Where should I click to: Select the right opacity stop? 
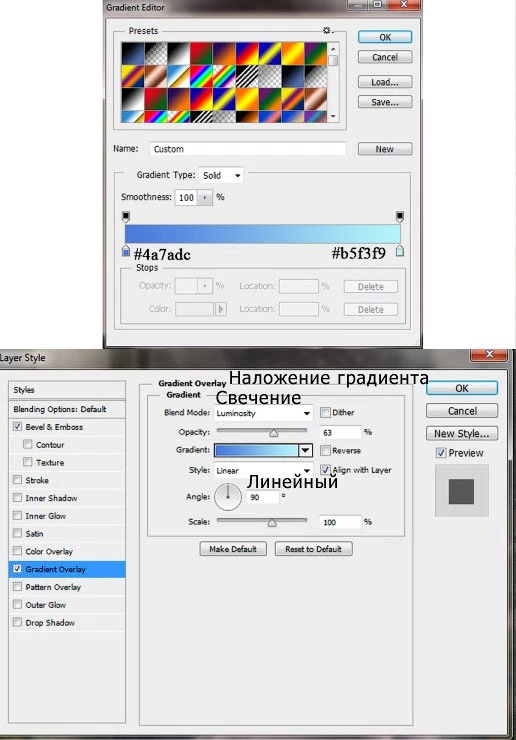point(399,216)
